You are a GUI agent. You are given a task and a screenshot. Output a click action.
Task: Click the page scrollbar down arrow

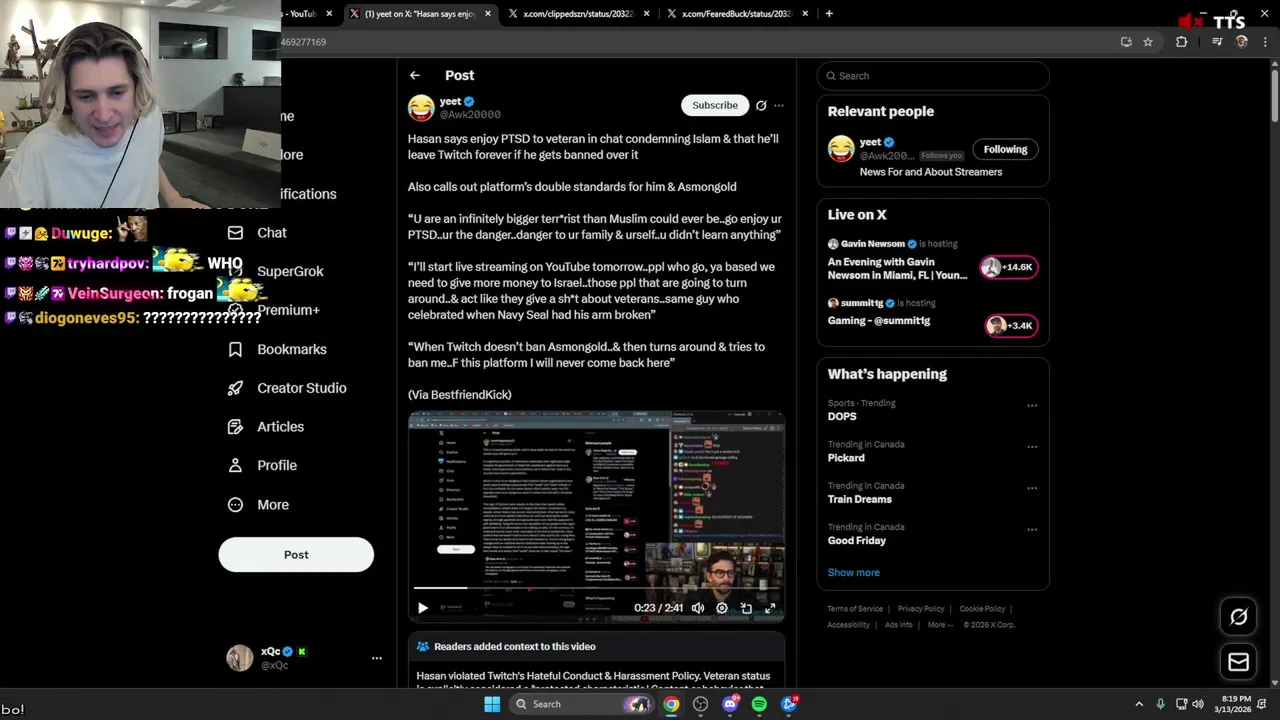(1274, 682)
